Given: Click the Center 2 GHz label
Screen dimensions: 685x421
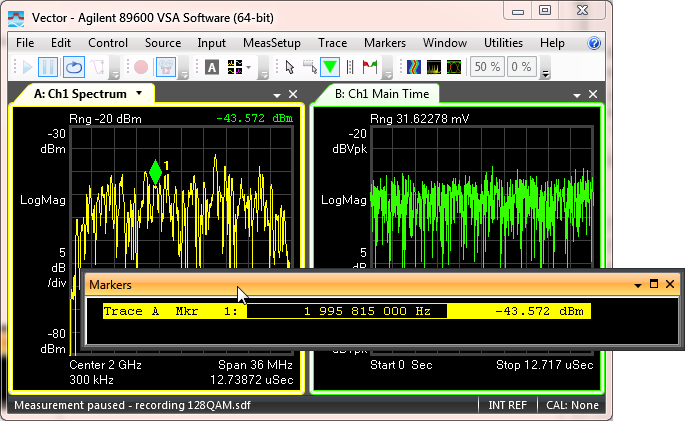Looking at the screenshot, I should (105, 365).
